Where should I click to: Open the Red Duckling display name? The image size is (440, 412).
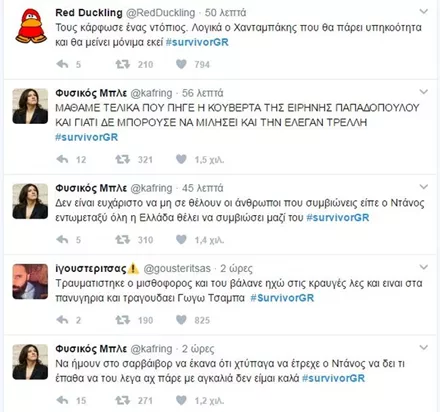pos(89,13)
